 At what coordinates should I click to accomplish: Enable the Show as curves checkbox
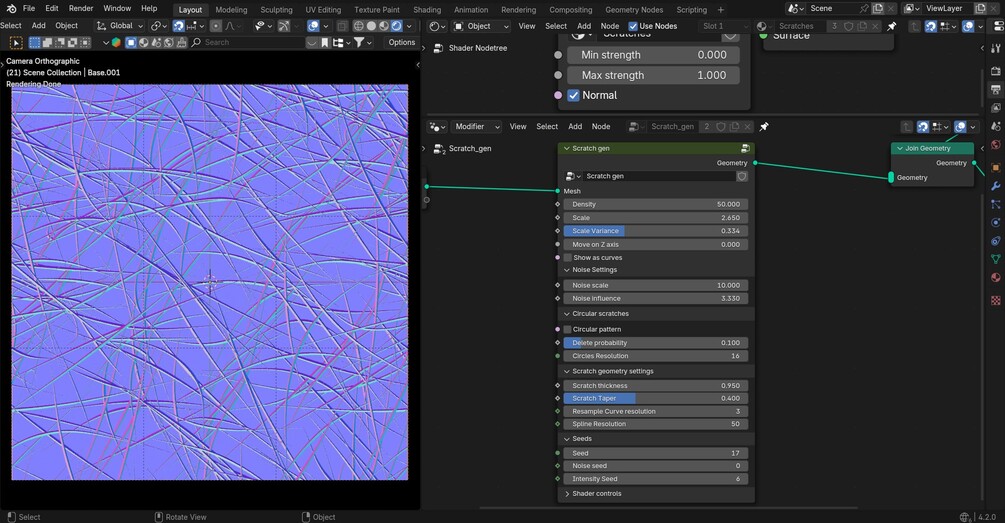coord(568,257)
